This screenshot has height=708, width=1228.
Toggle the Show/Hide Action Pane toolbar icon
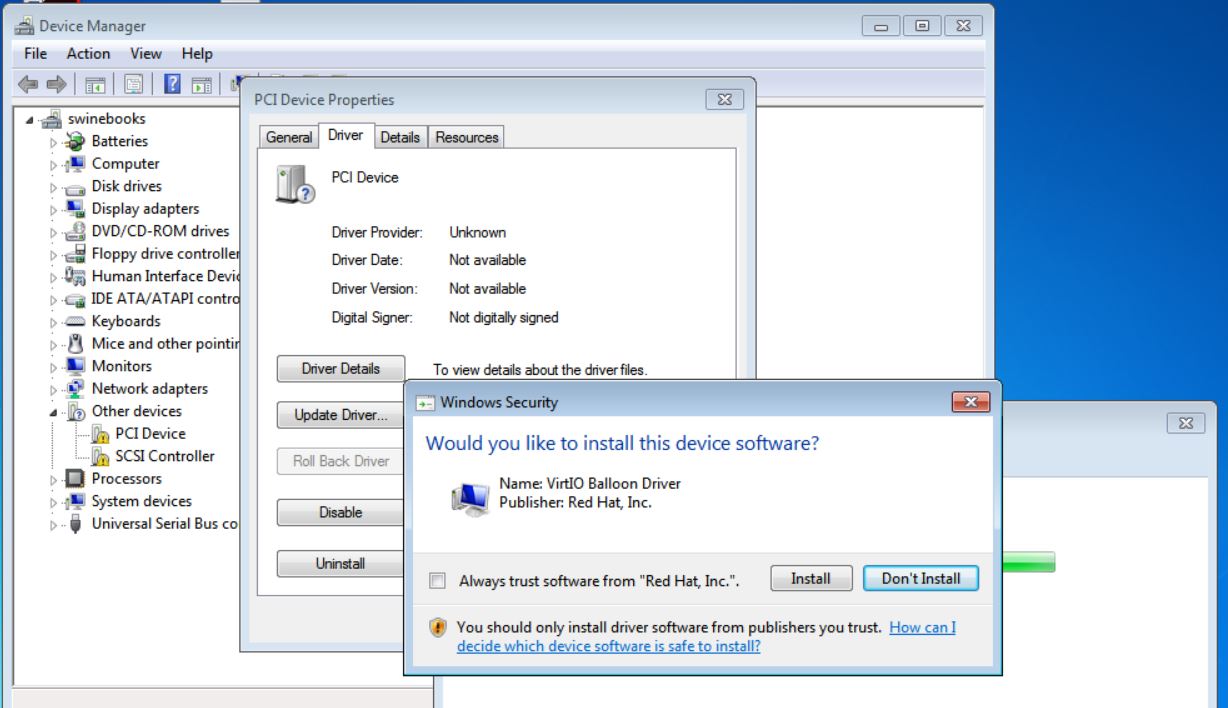[x=201, y=85]
